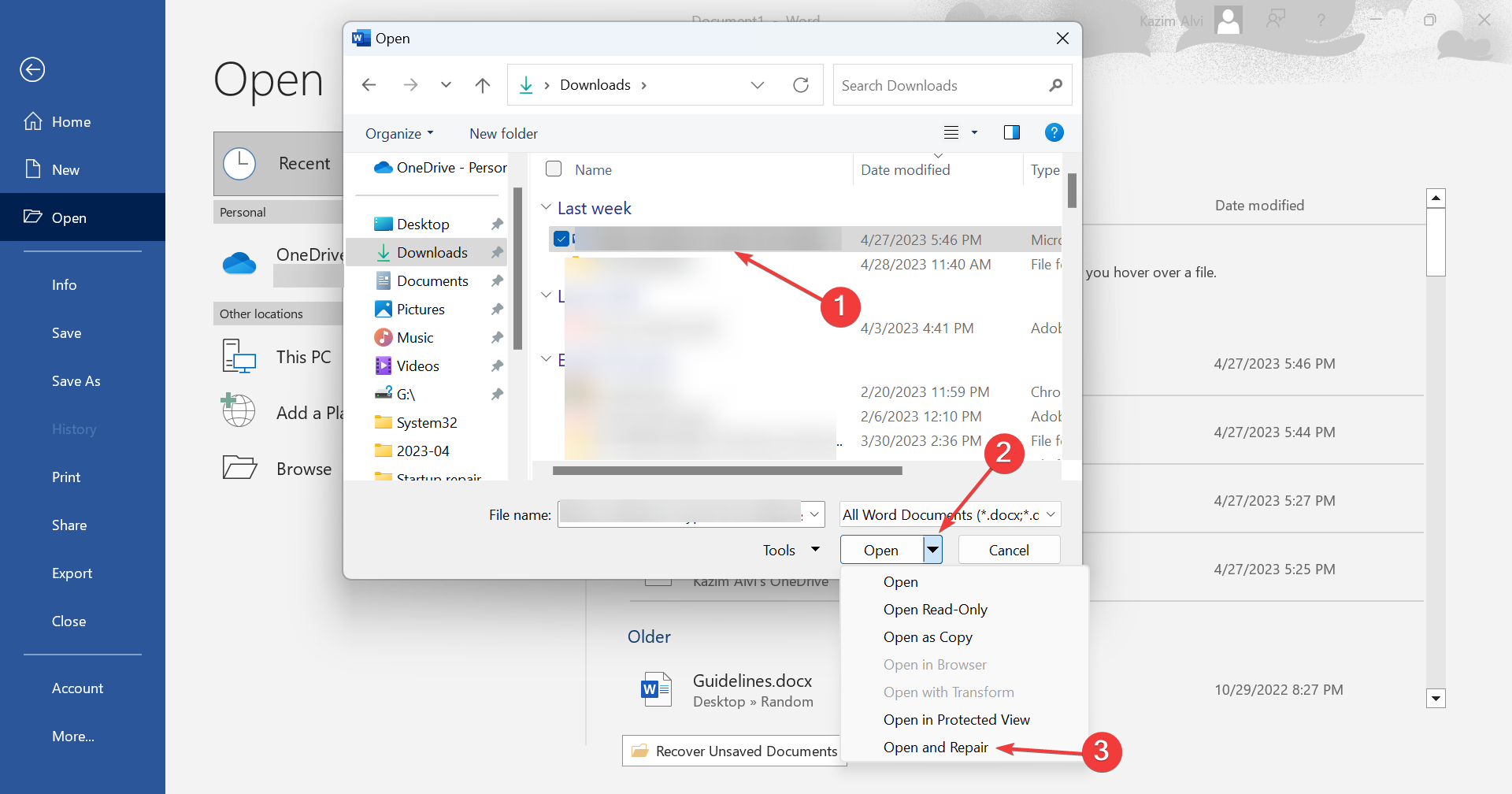Toggle the preview pane icon
This screenshot has height=794, width=1512.
coord(1012,132)
